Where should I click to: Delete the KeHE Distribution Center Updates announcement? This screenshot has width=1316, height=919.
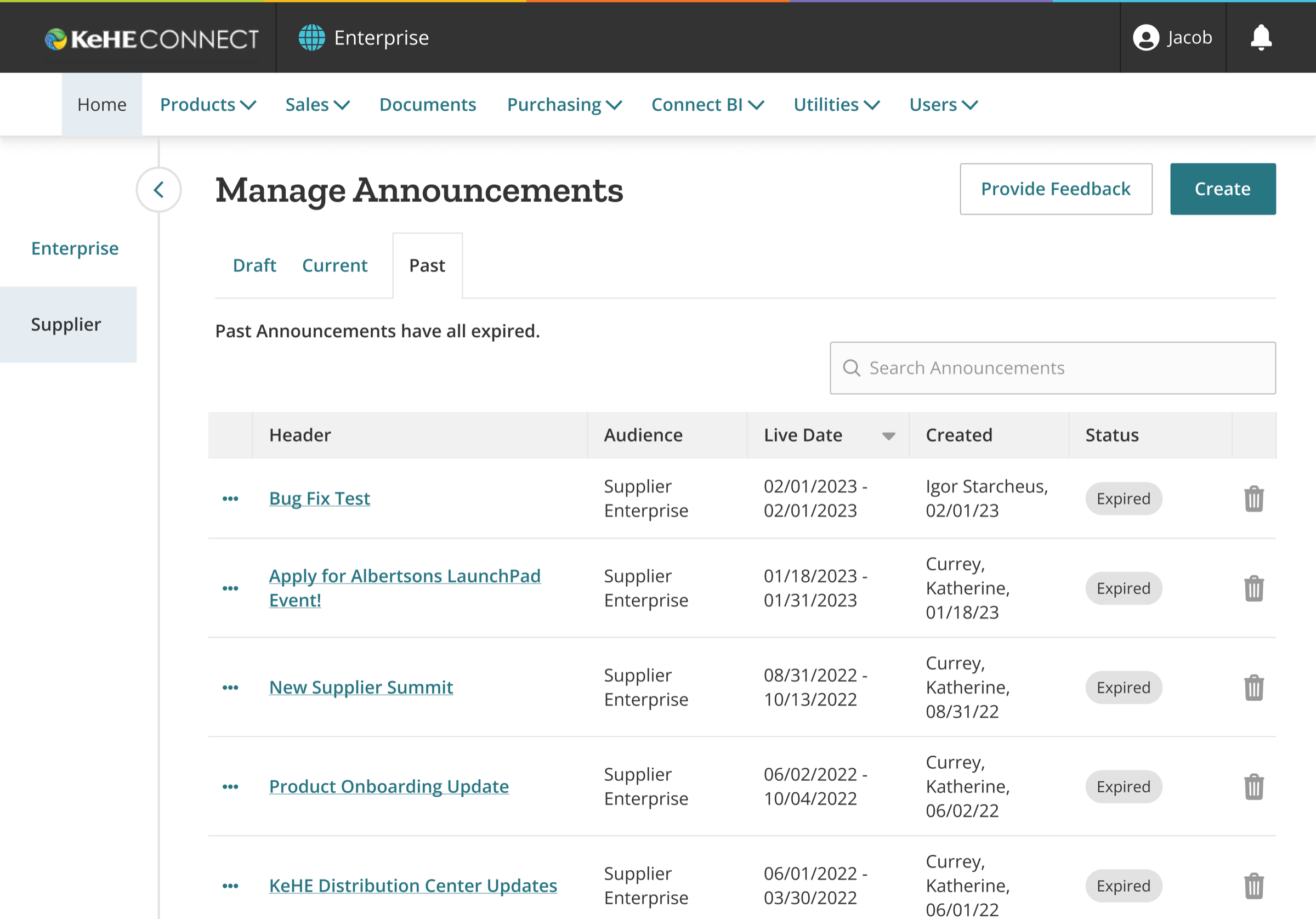coord(1254,886)
